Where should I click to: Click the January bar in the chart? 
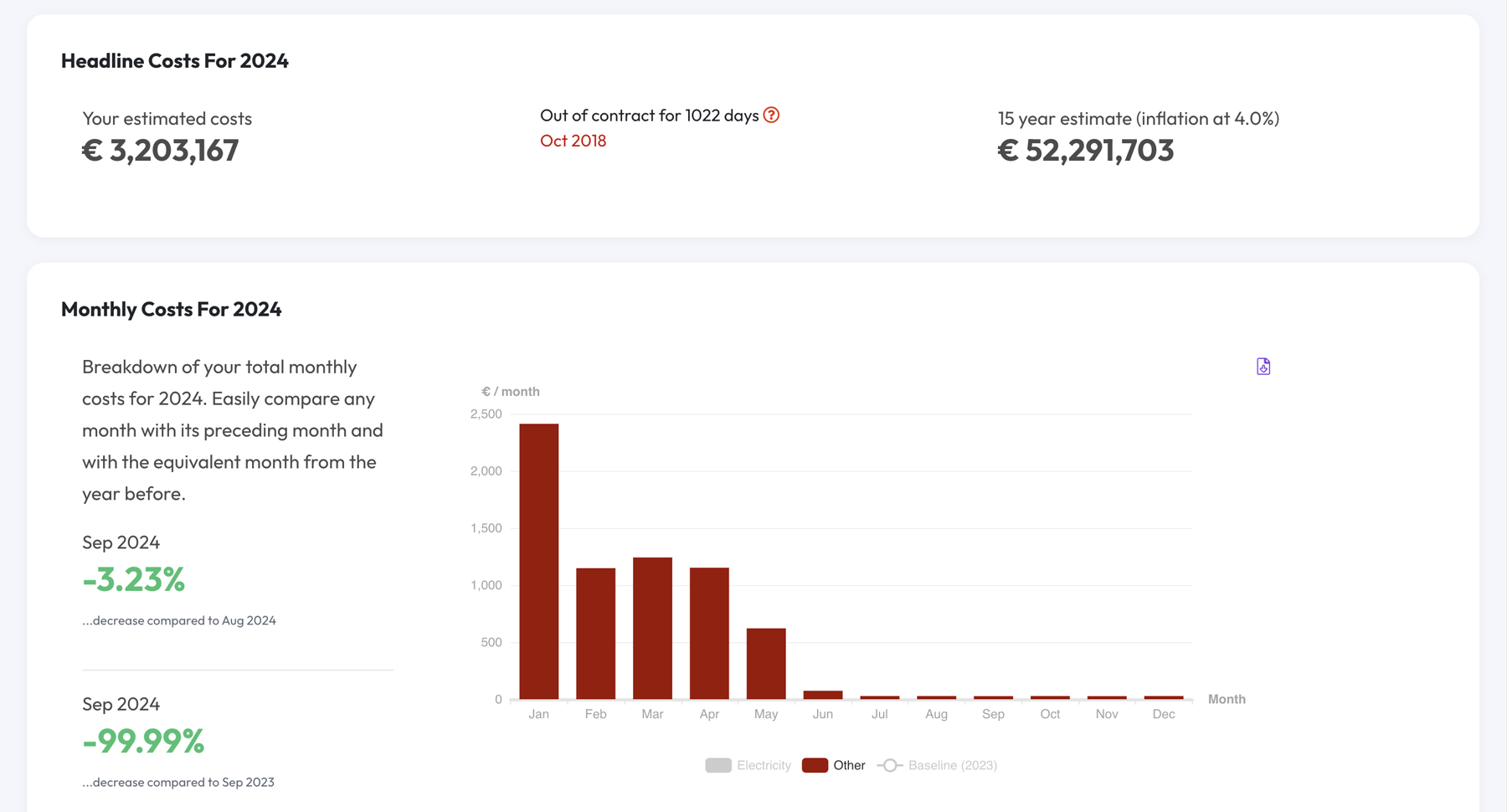click(x=539, y=561)
